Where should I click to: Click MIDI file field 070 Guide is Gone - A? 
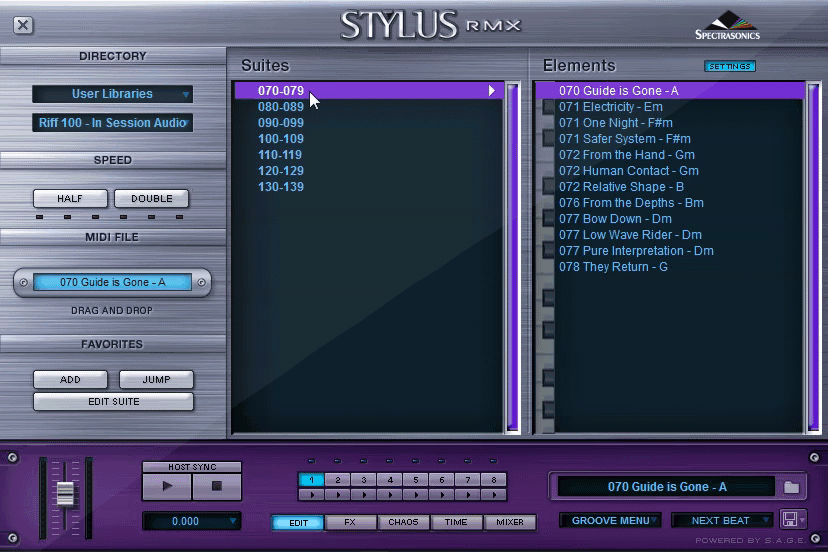click(112, 282)
